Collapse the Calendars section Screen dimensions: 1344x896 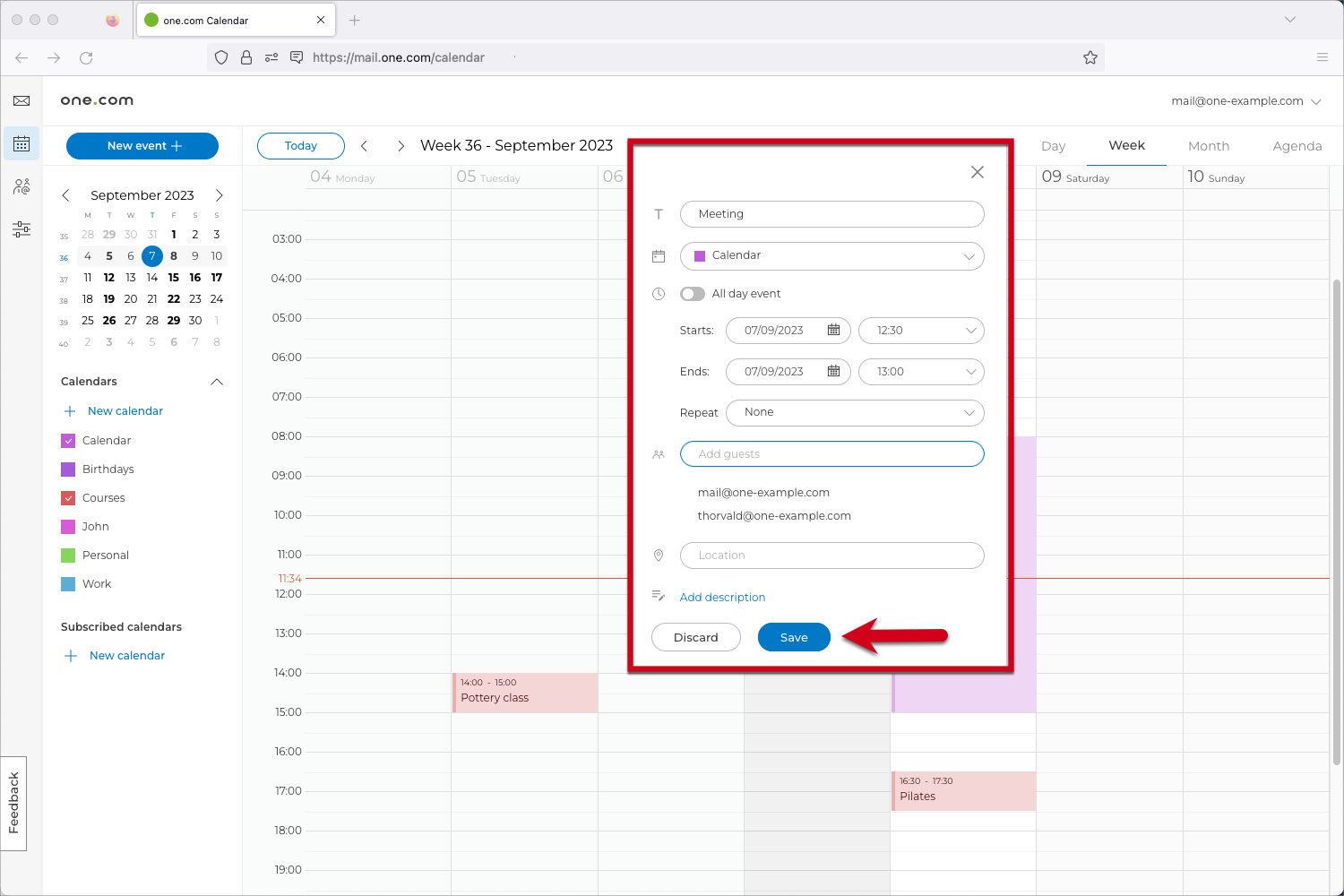tap(216, 382)
